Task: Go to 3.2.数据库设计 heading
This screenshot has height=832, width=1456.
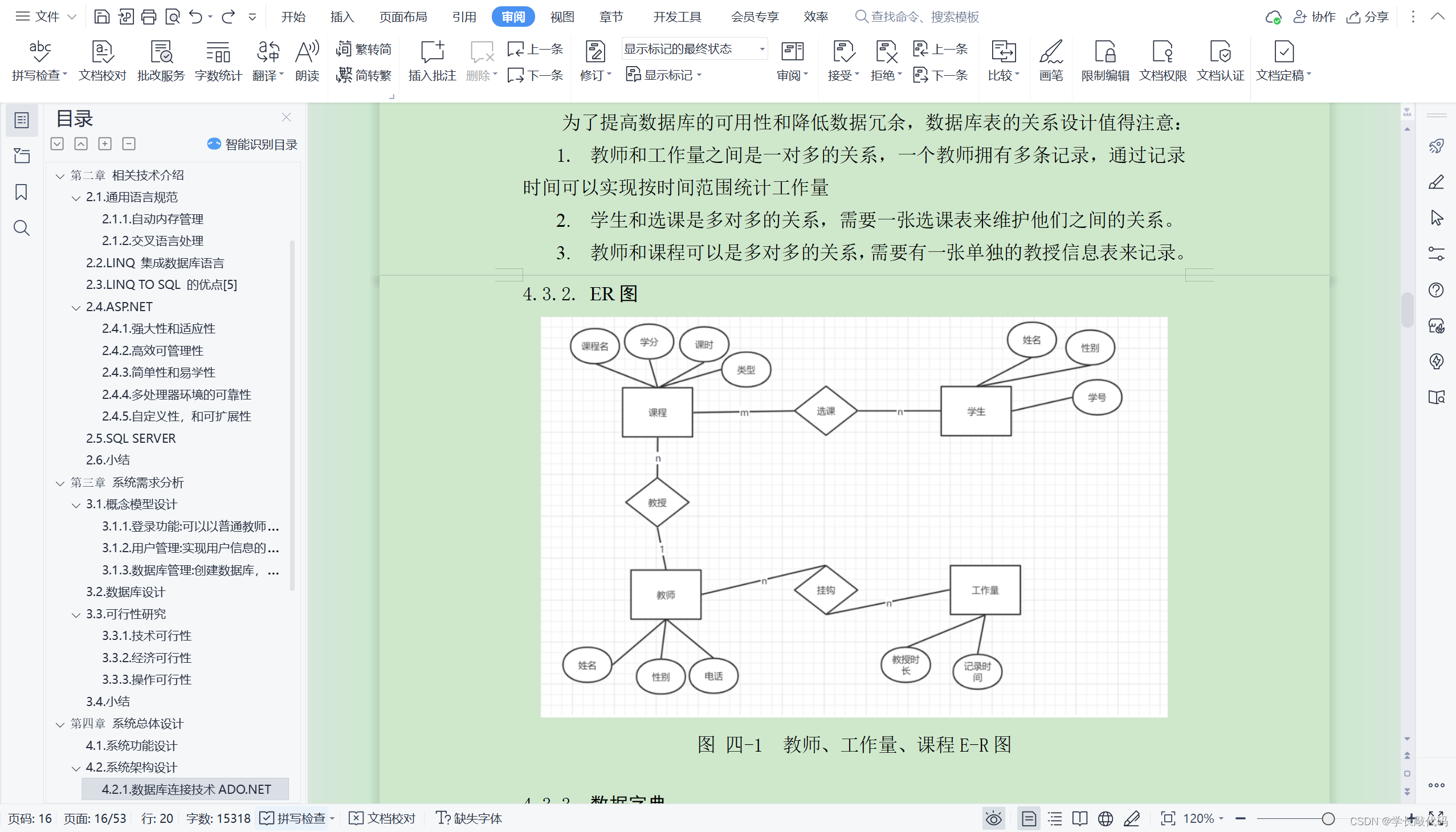Action: click(x=126, y=592)
